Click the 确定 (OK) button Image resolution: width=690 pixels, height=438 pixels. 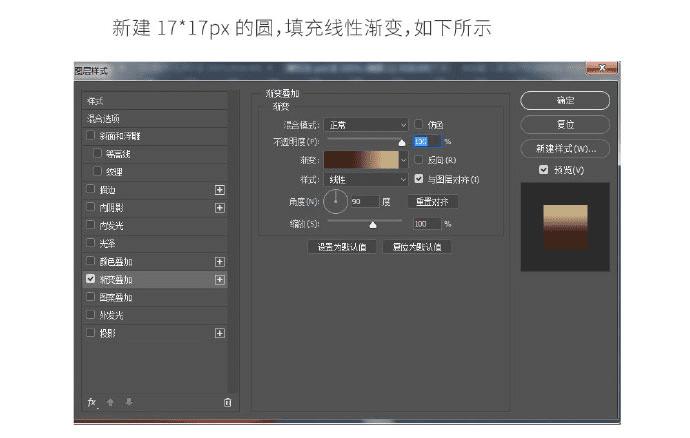[565, 100]
